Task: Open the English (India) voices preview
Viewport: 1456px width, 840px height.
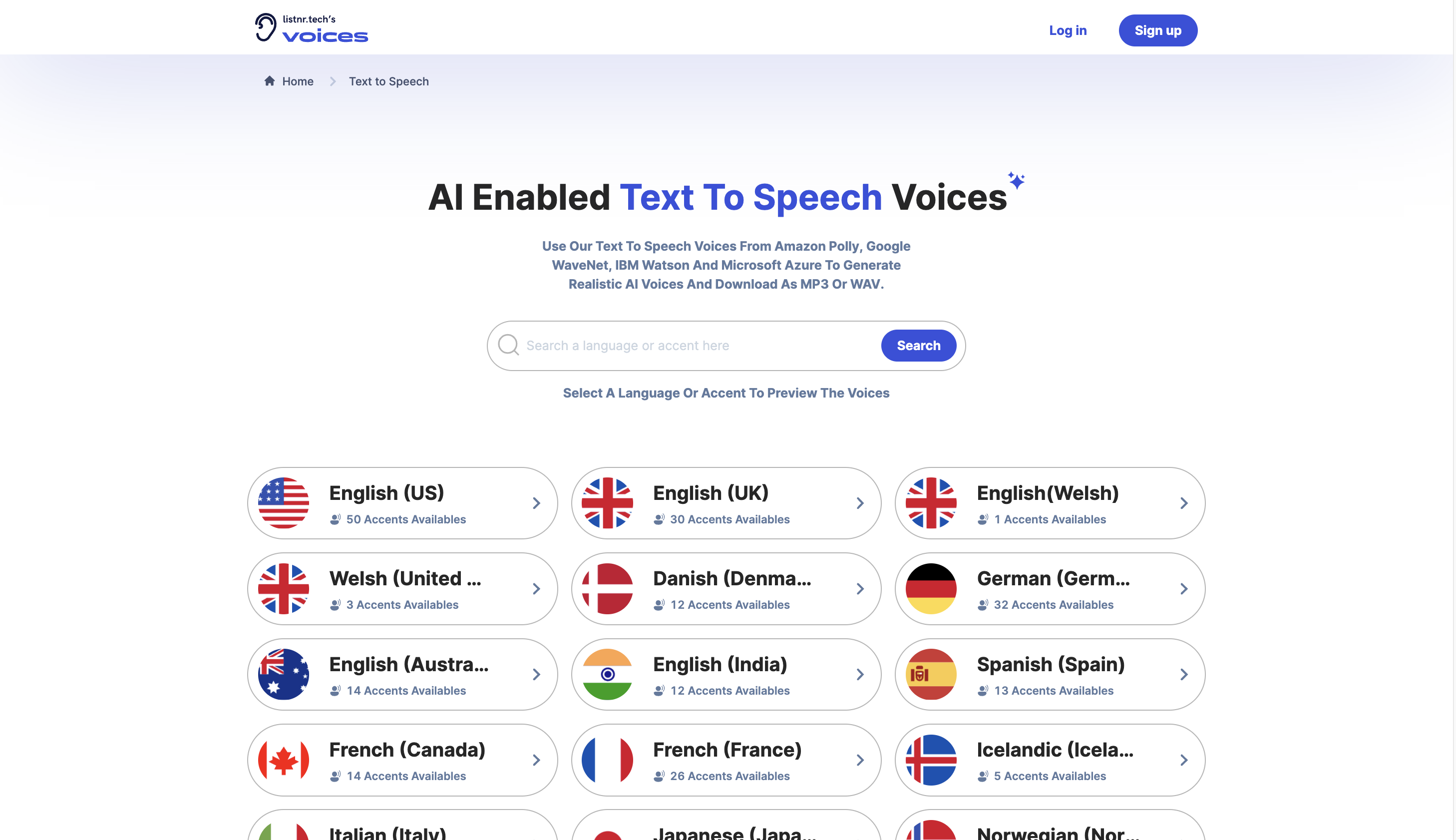Action: [x=727, y=674]
